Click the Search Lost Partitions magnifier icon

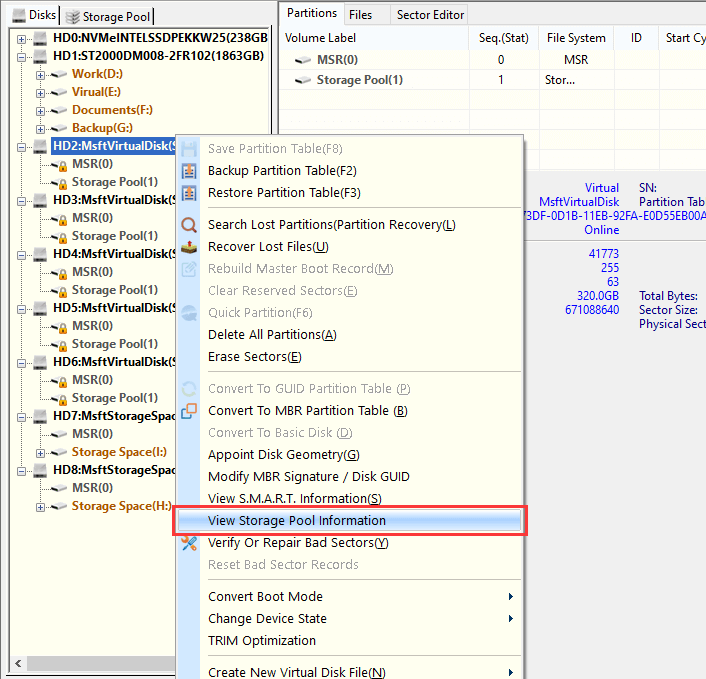[190, 225]
